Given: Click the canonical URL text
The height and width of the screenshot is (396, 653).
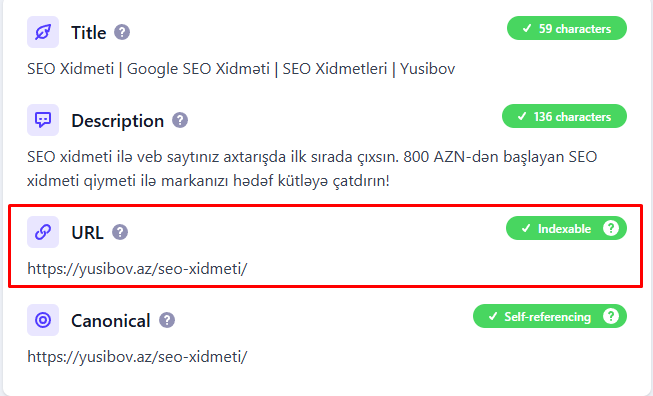Looking at the screenshot, I should [x=137, y=357].
